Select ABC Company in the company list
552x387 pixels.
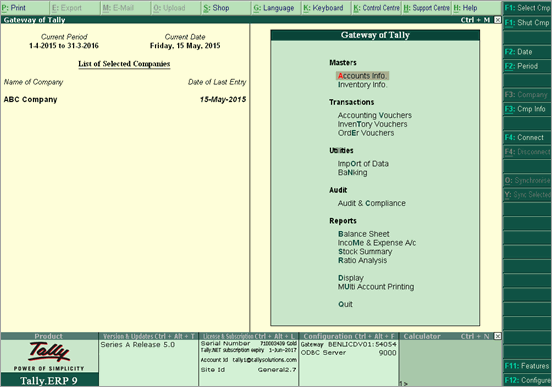coord(30,100)
